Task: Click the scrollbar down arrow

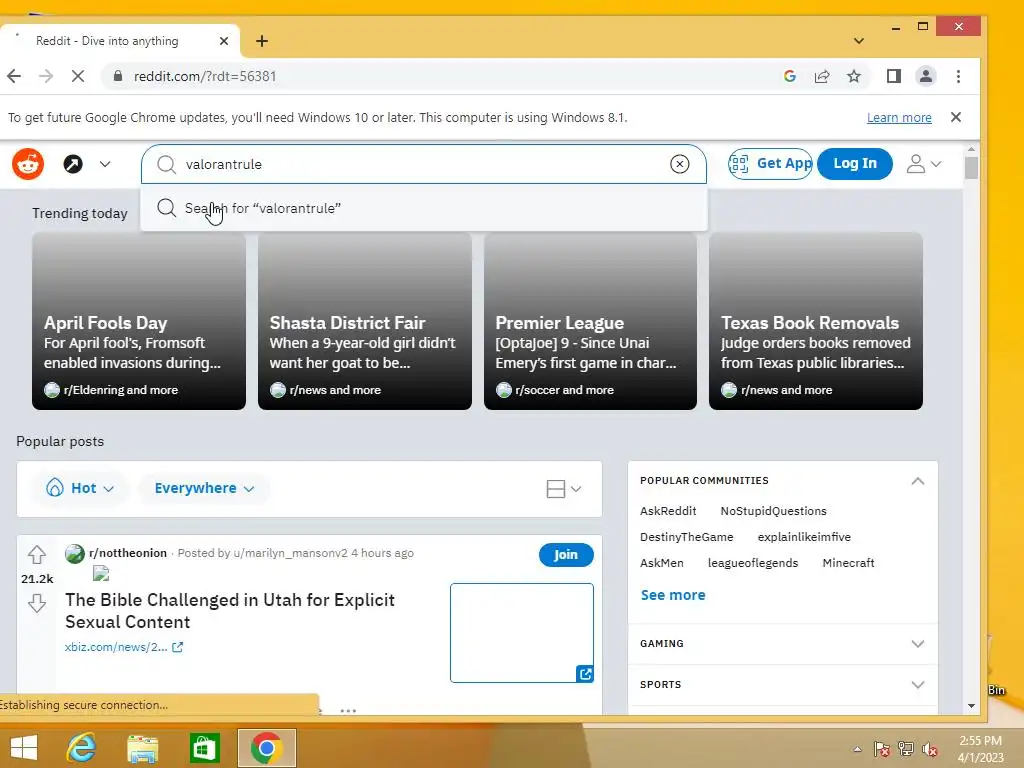Action: (x=971, y=706)
